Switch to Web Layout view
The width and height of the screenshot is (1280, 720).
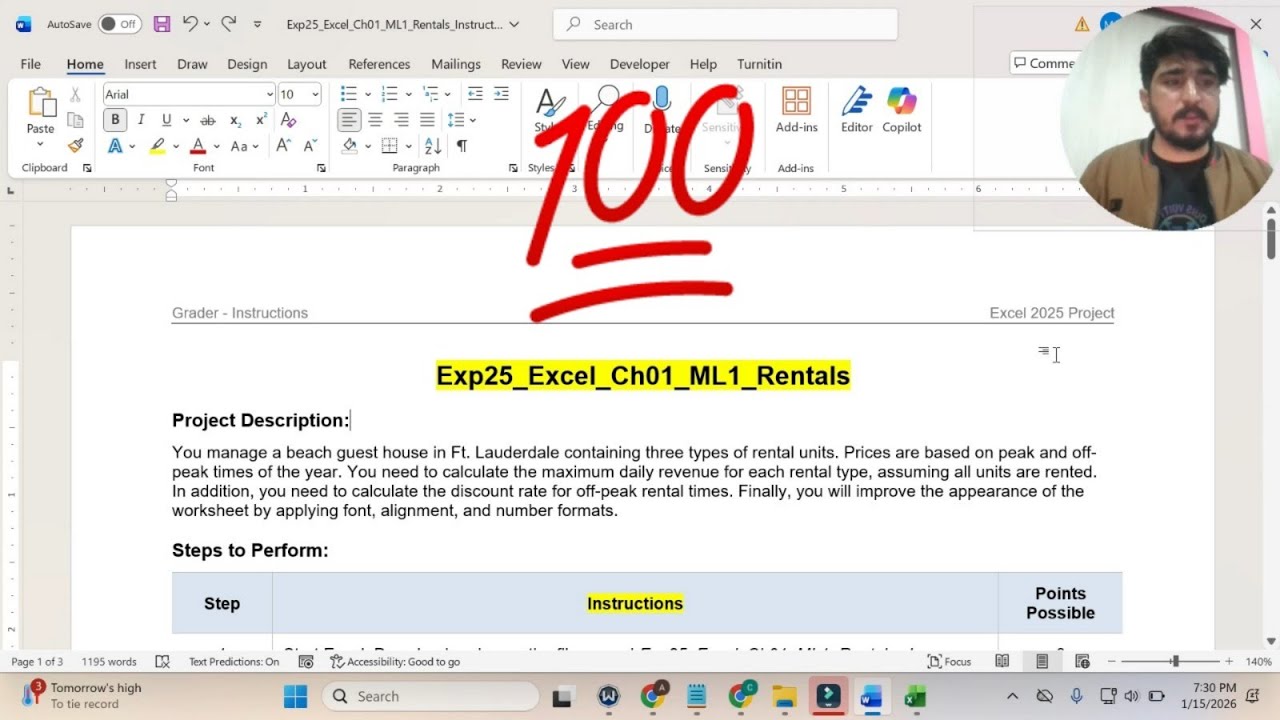[1082, 662]
